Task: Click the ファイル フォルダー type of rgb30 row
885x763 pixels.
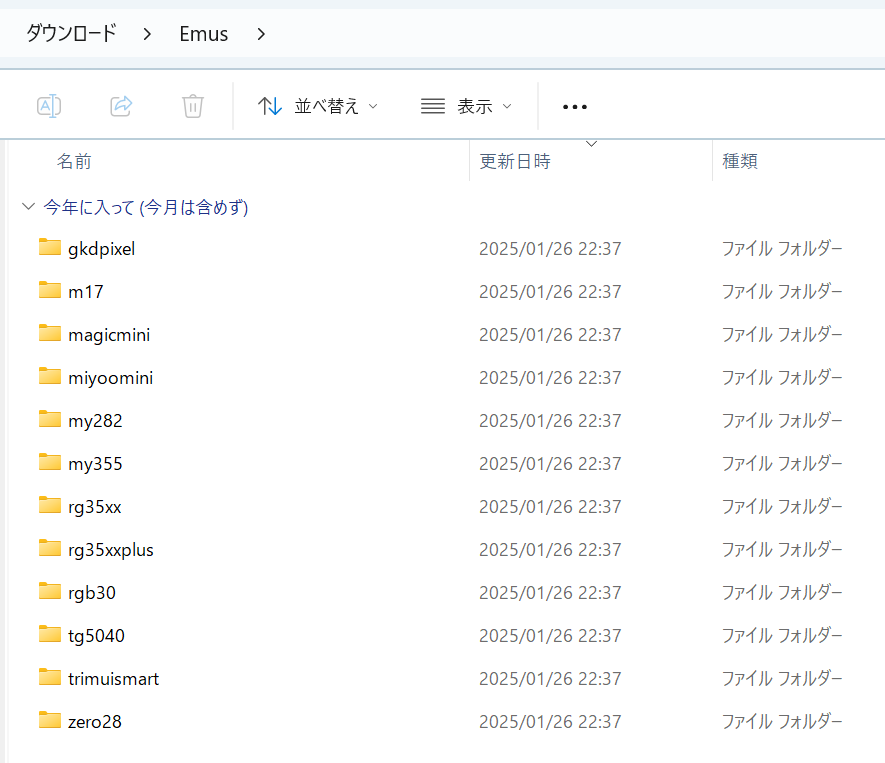Action: point(782,593)
